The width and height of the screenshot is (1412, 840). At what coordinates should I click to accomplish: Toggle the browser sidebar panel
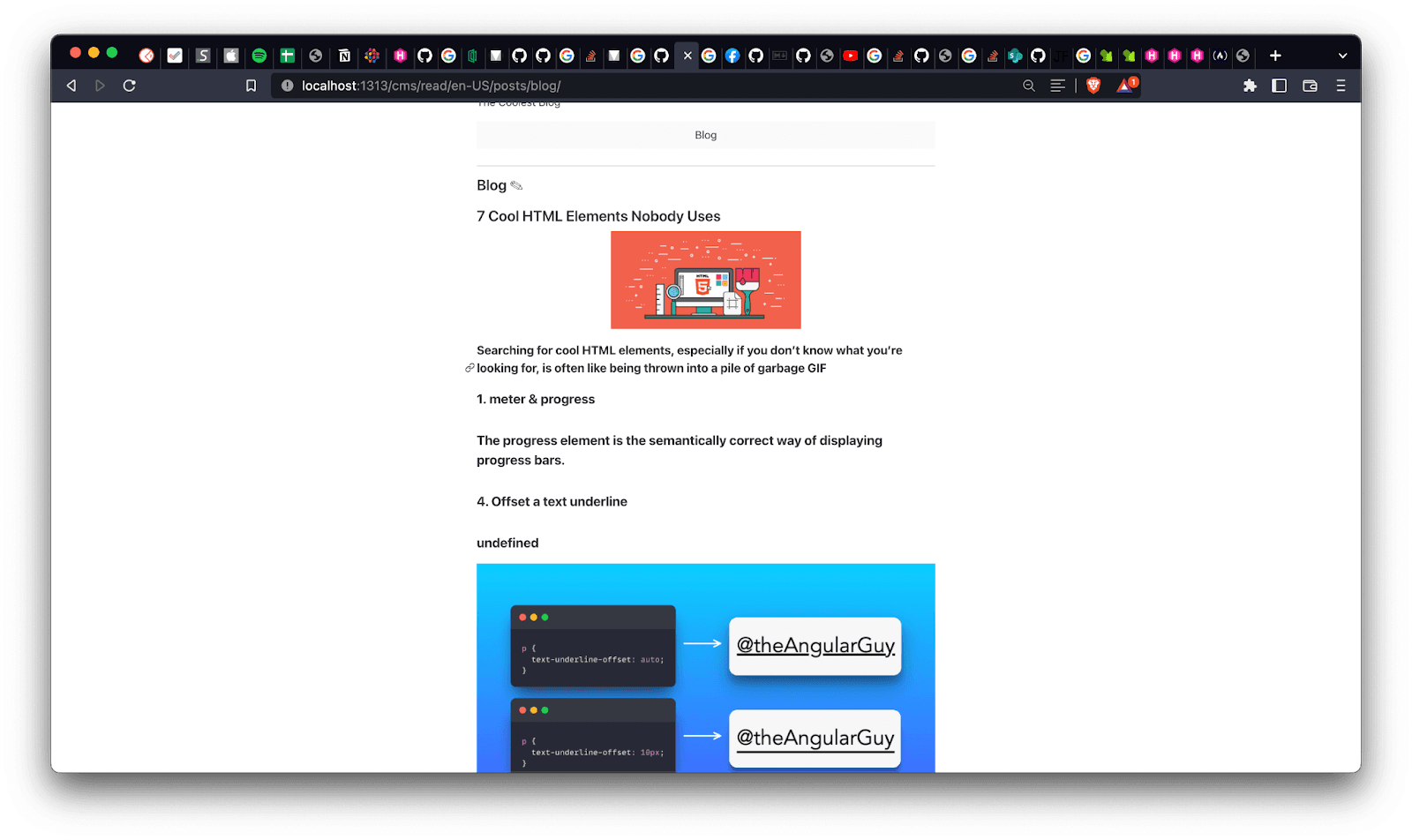[x=1279, y=86]
